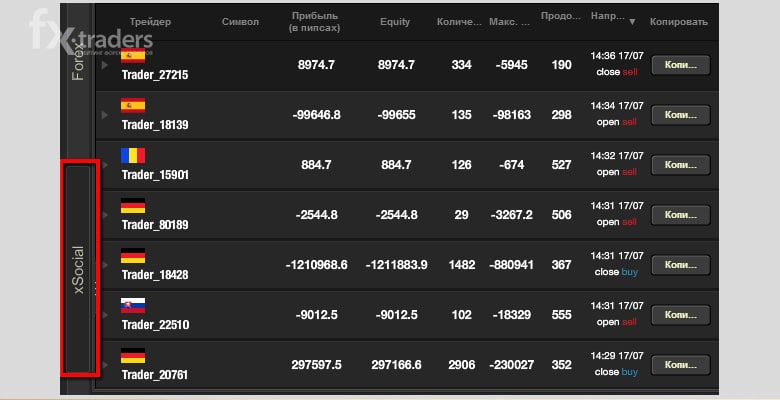The image size is (780, 400).
Task: Sort by the Equity column header
Action: (395, 22)
